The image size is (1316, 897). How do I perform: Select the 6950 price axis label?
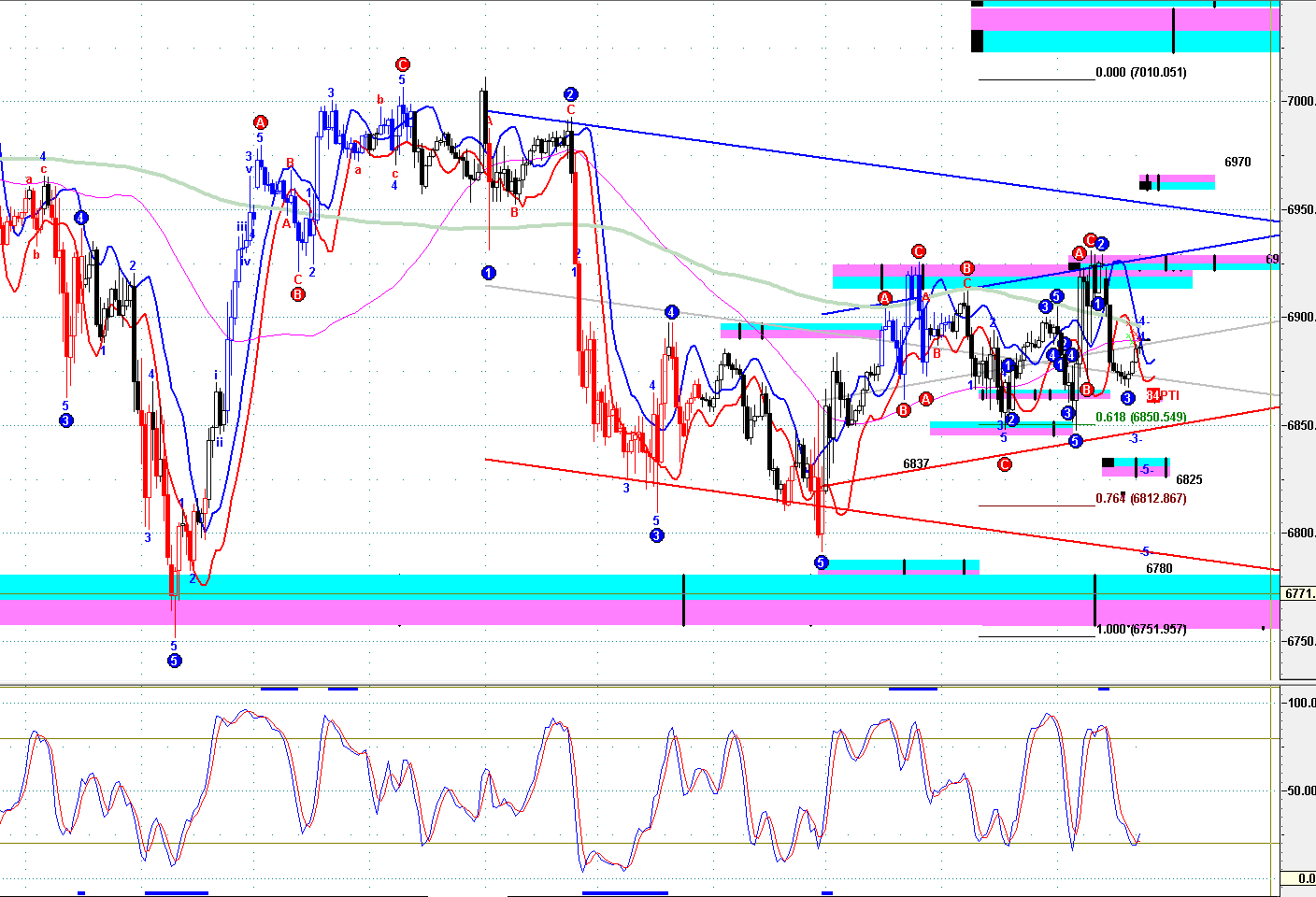coord(1301,209)
